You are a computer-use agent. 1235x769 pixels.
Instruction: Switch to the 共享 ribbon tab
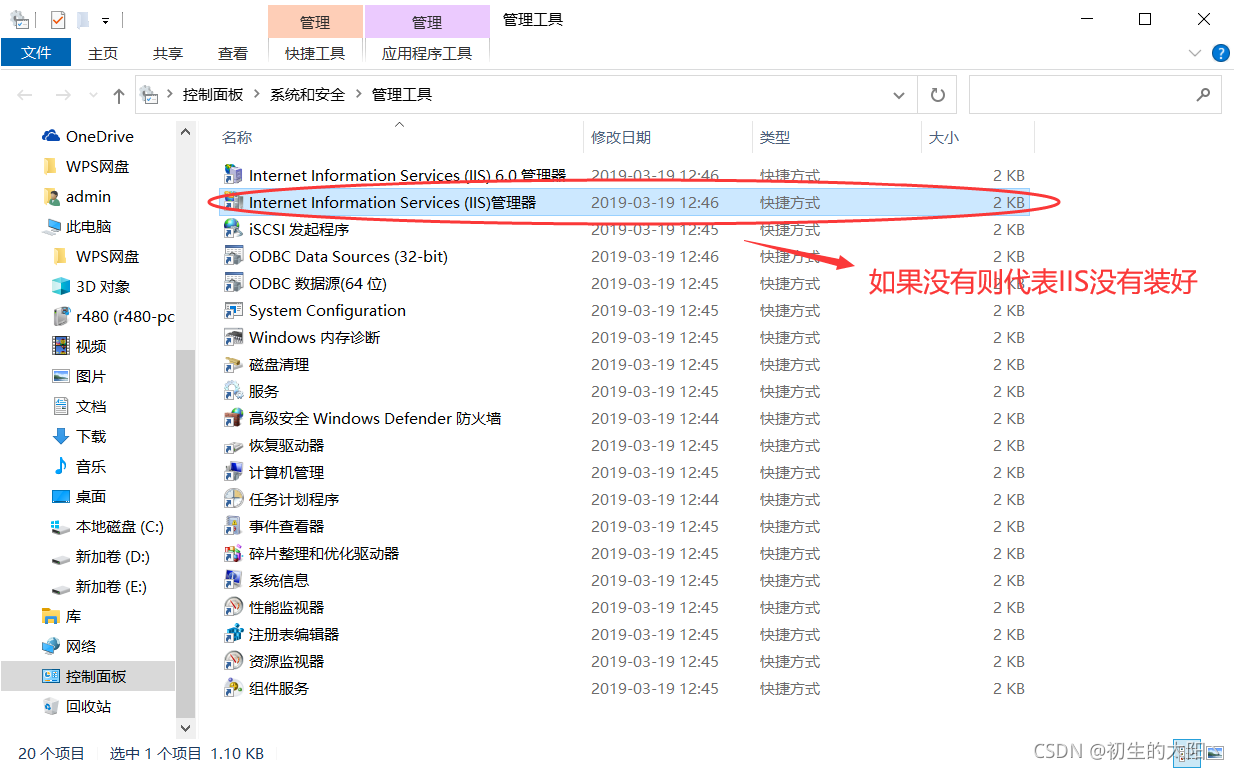(x=168, y=53)
